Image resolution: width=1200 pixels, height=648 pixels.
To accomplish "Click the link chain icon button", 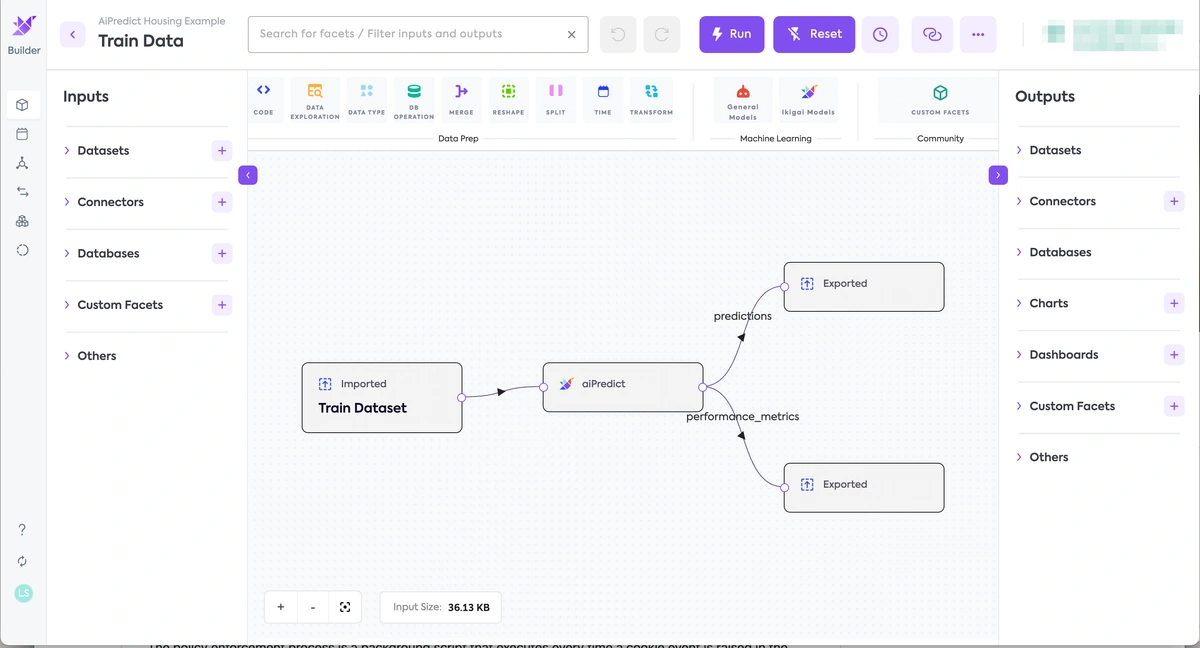I will pos(932,34).
